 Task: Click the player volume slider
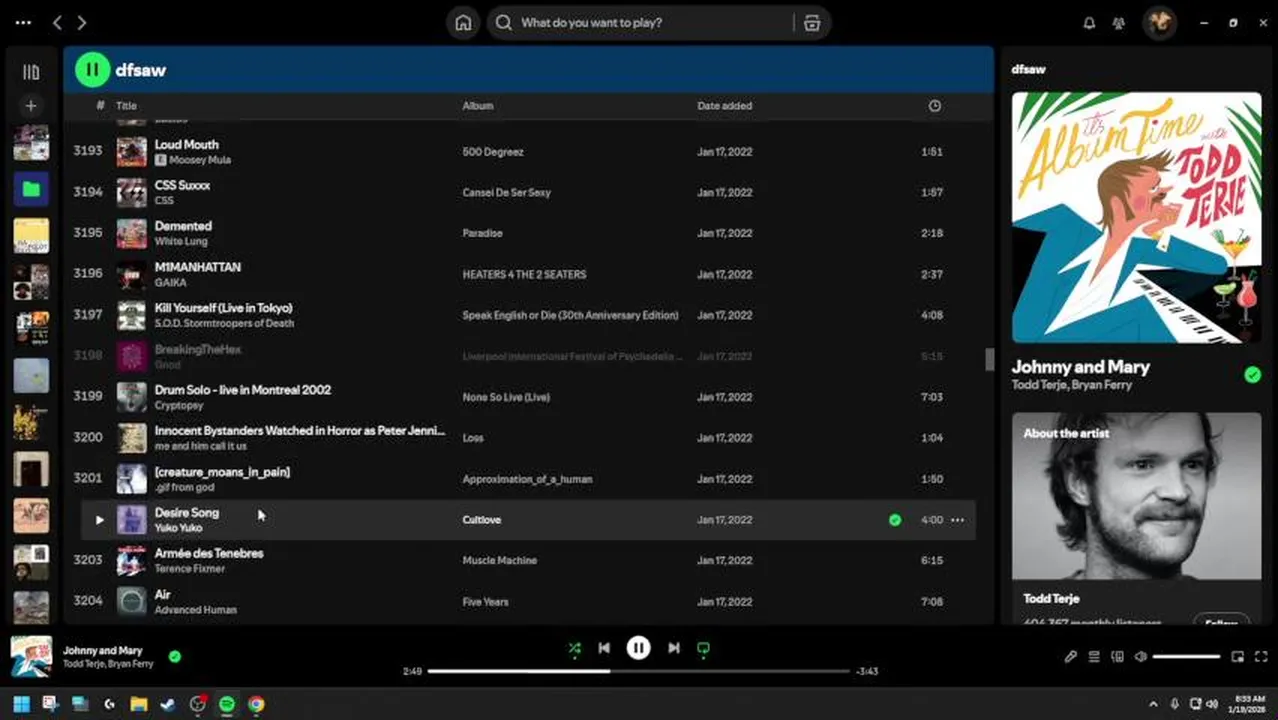pos(1186,657)
